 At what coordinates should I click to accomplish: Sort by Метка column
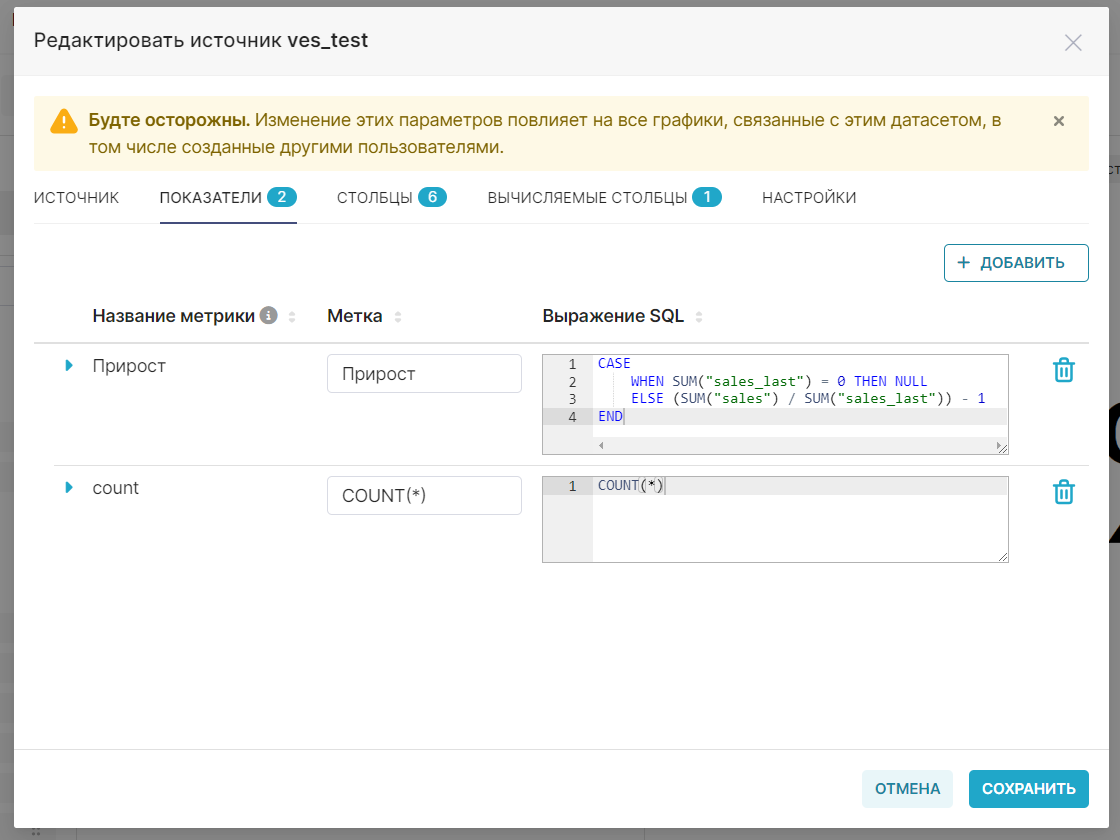(398, 317)
